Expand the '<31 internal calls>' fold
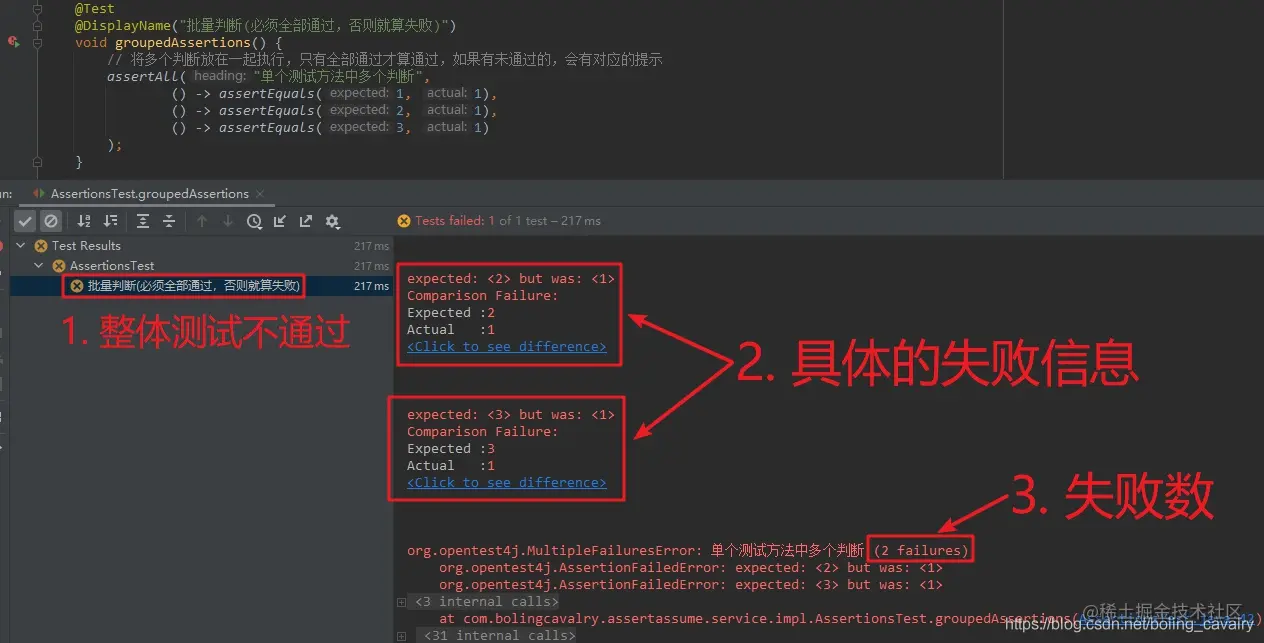 coord(402,636)
